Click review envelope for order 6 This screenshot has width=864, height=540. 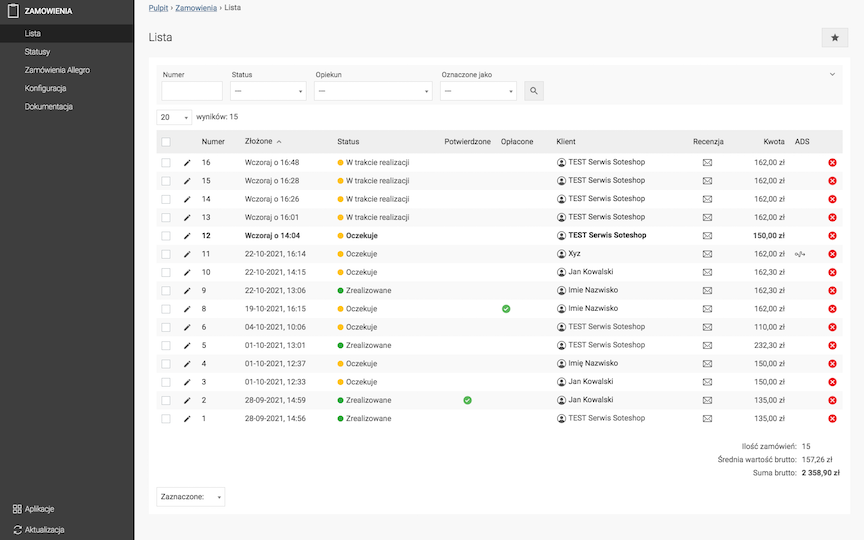tap(707, 327)
